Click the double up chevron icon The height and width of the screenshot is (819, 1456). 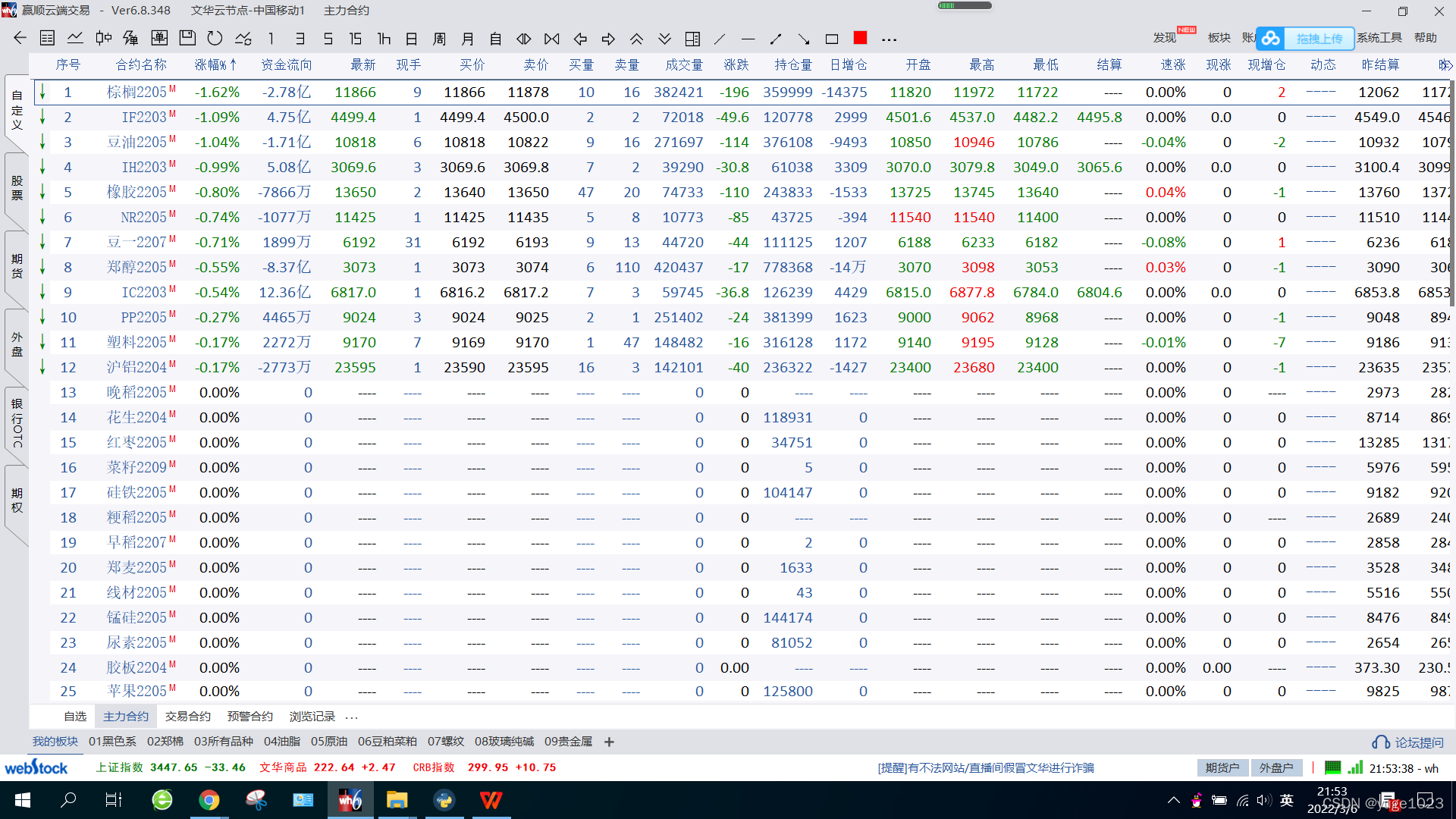636,39
